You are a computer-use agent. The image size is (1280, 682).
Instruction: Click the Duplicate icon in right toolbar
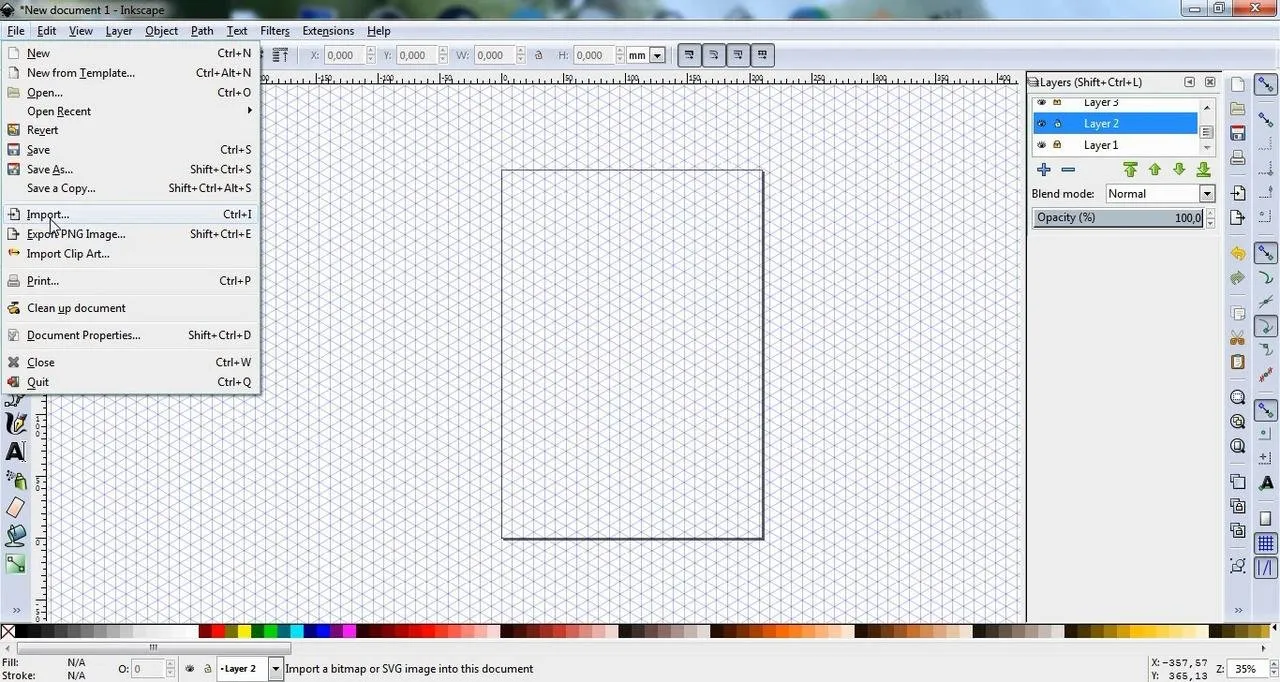coord(1238,482)
